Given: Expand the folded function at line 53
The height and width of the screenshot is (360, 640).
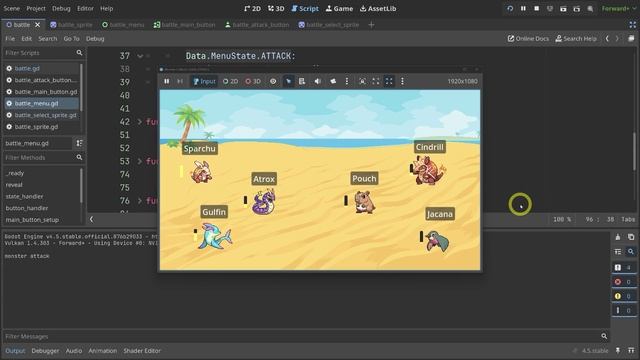Looking at the screenshot, I should click(140, 161).
